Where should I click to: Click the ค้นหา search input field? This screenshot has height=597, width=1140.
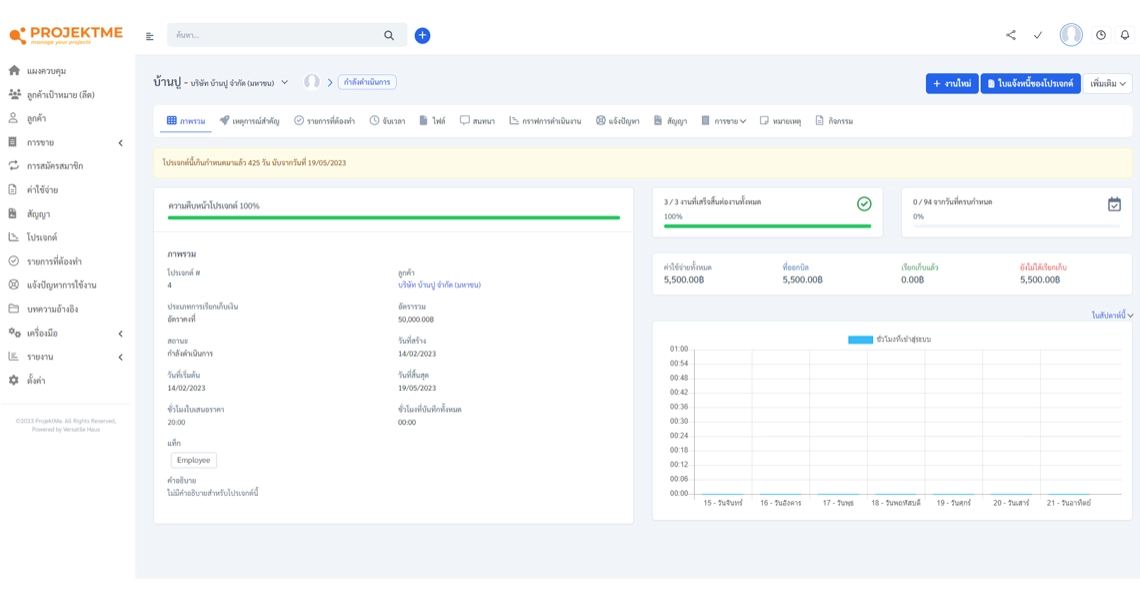pos(275,35)
